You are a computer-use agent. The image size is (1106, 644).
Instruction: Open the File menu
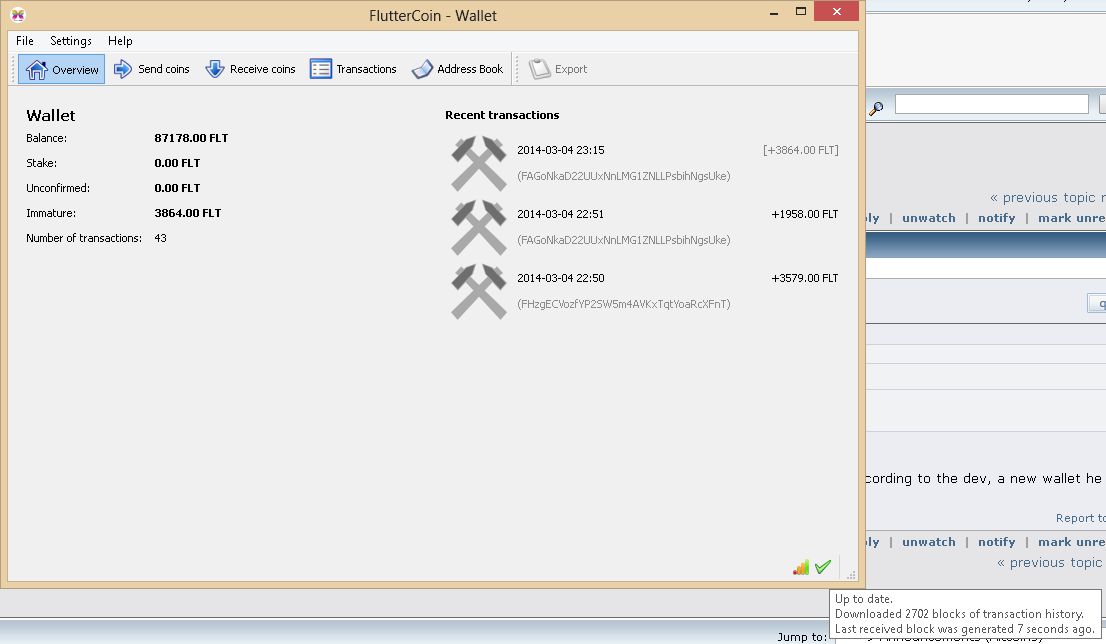pos(25,41)
